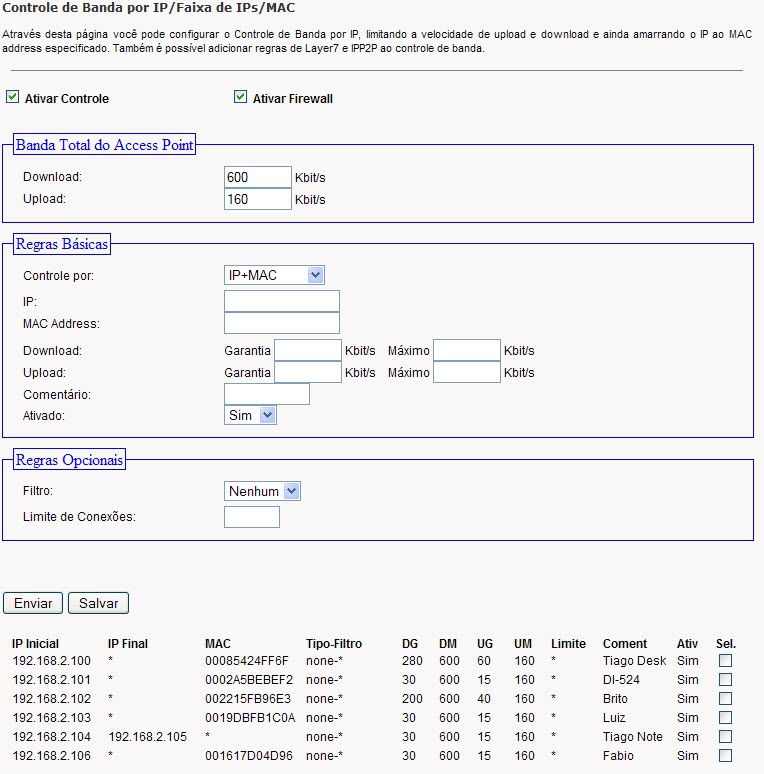This screenshot has width=764, height=774.
Task: Click MAC 002215FB96E3 cell
Action: [248, 698]
